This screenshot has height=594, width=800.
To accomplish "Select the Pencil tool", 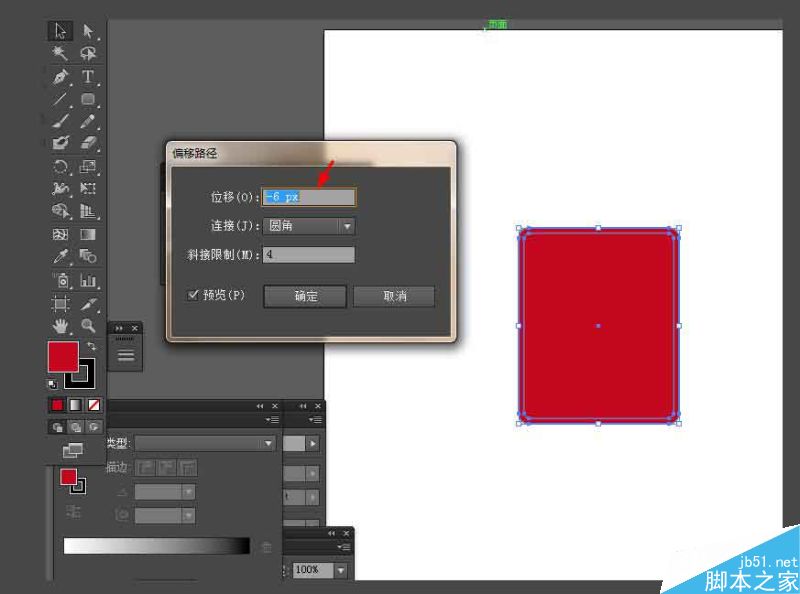I will click(88, 121).
